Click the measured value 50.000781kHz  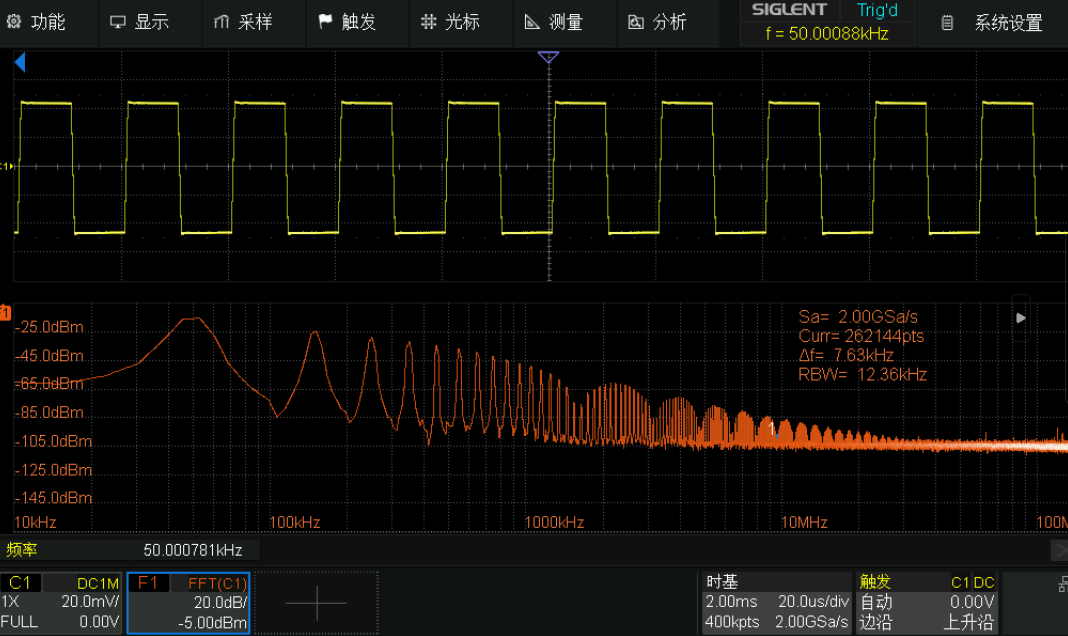point(193,550)
